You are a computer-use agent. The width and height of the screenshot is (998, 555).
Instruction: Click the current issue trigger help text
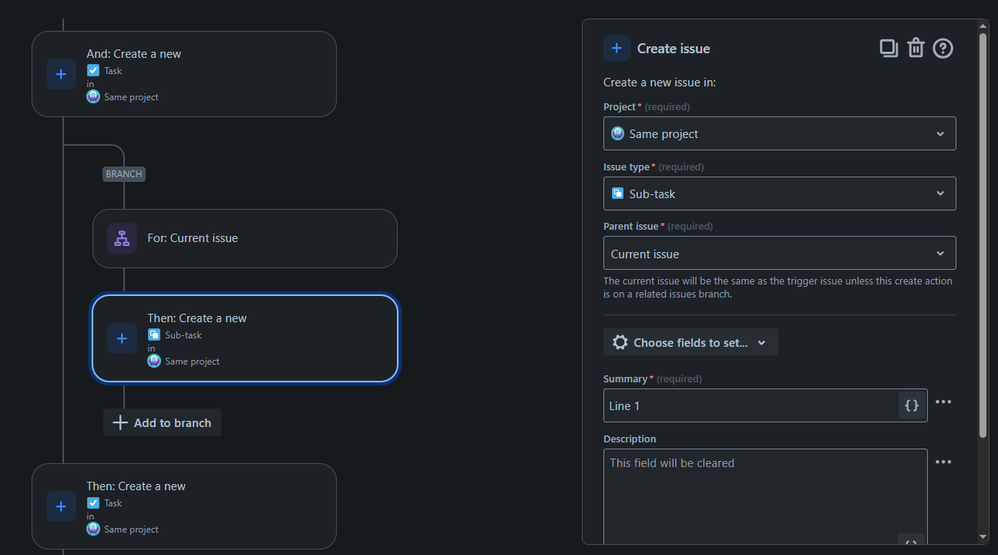click(x=778, y=287)
